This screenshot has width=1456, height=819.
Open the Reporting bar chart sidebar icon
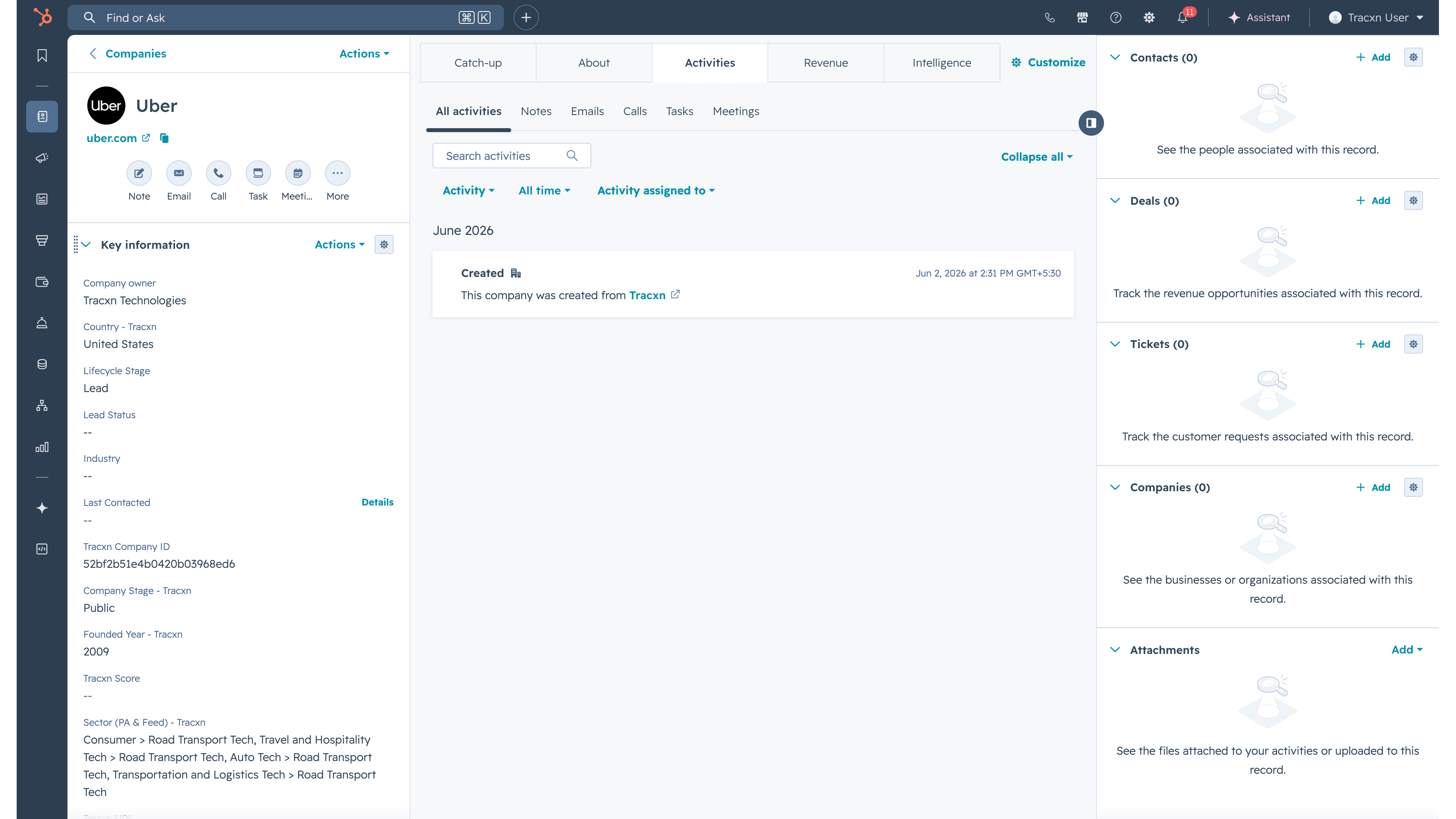[42, 447]
